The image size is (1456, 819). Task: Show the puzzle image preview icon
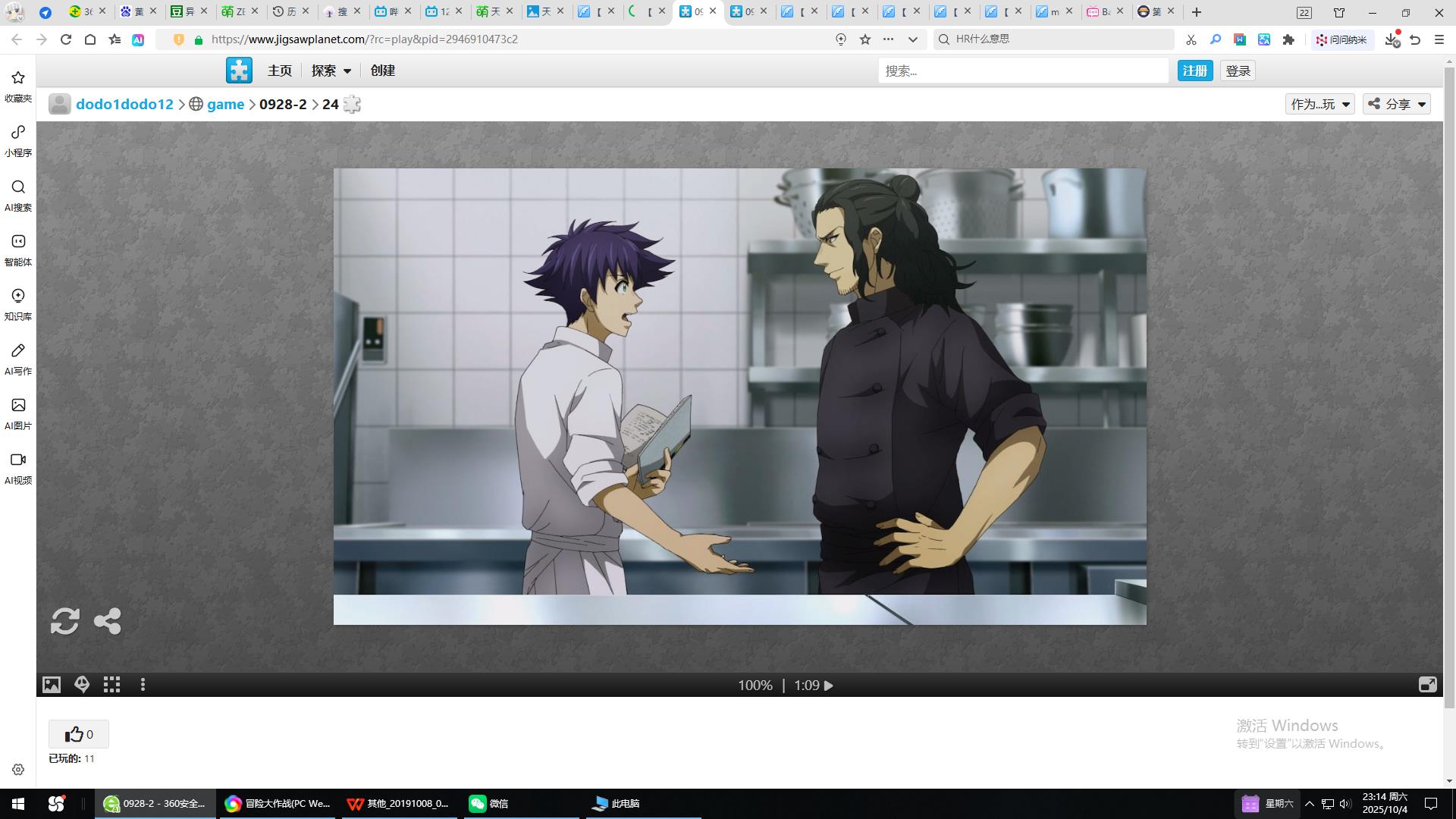[52, 685]
